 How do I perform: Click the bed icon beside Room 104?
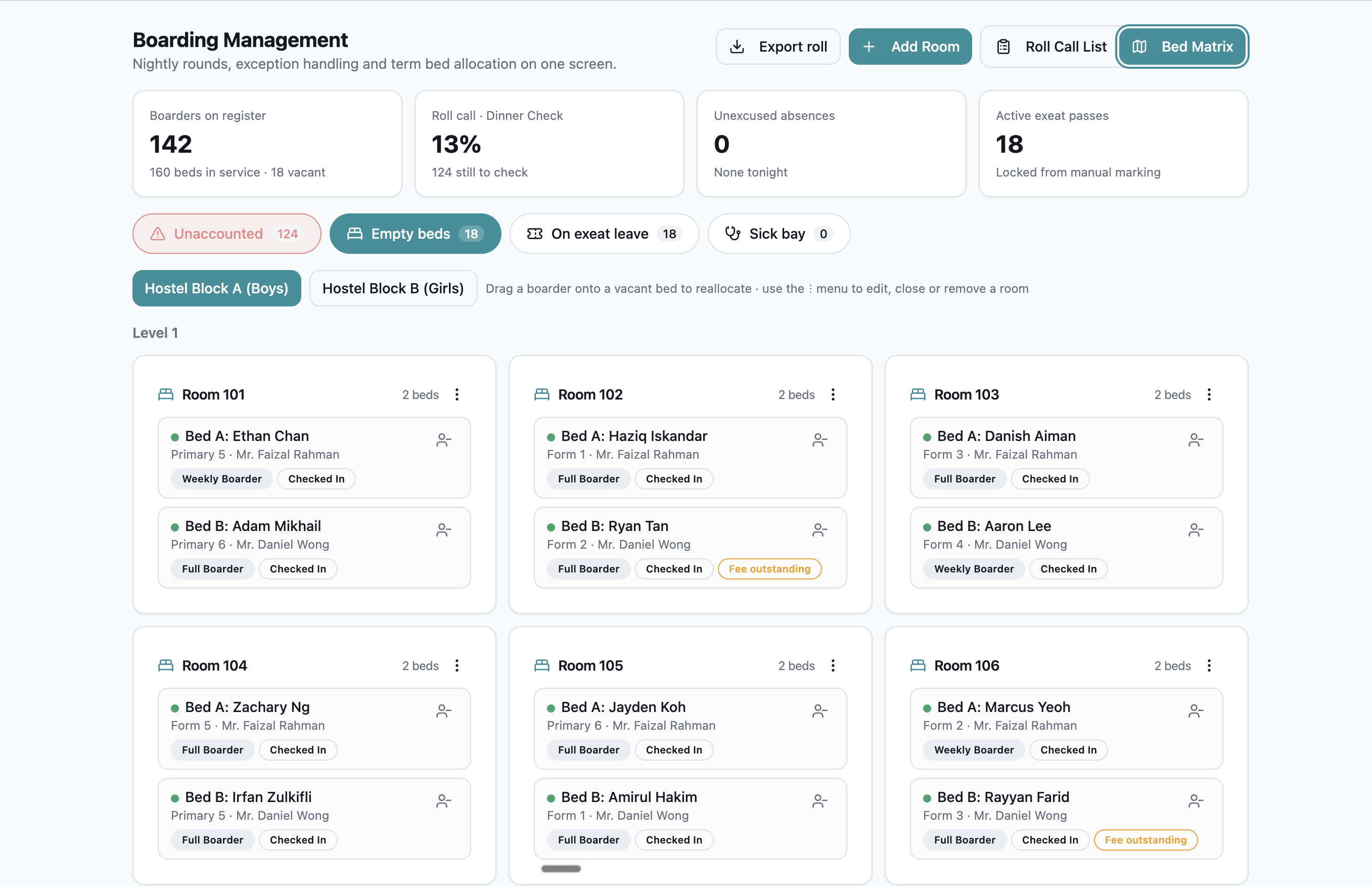coord(166,666)
